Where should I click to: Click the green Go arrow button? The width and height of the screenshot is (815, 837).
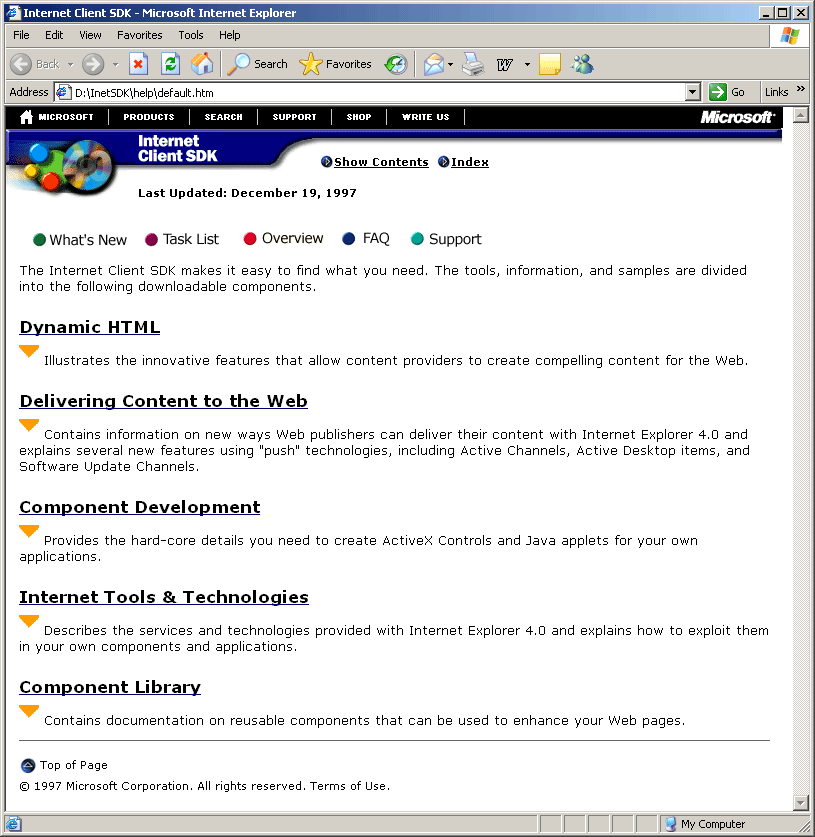717,92
